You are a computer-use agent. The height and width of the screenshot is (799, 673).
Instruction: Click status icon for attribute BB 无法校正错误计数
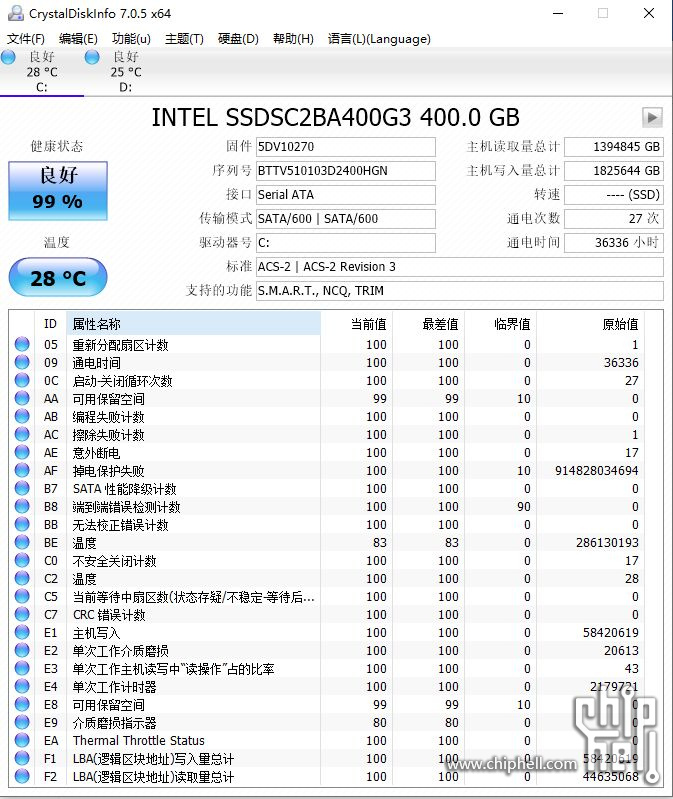[22, 524]
